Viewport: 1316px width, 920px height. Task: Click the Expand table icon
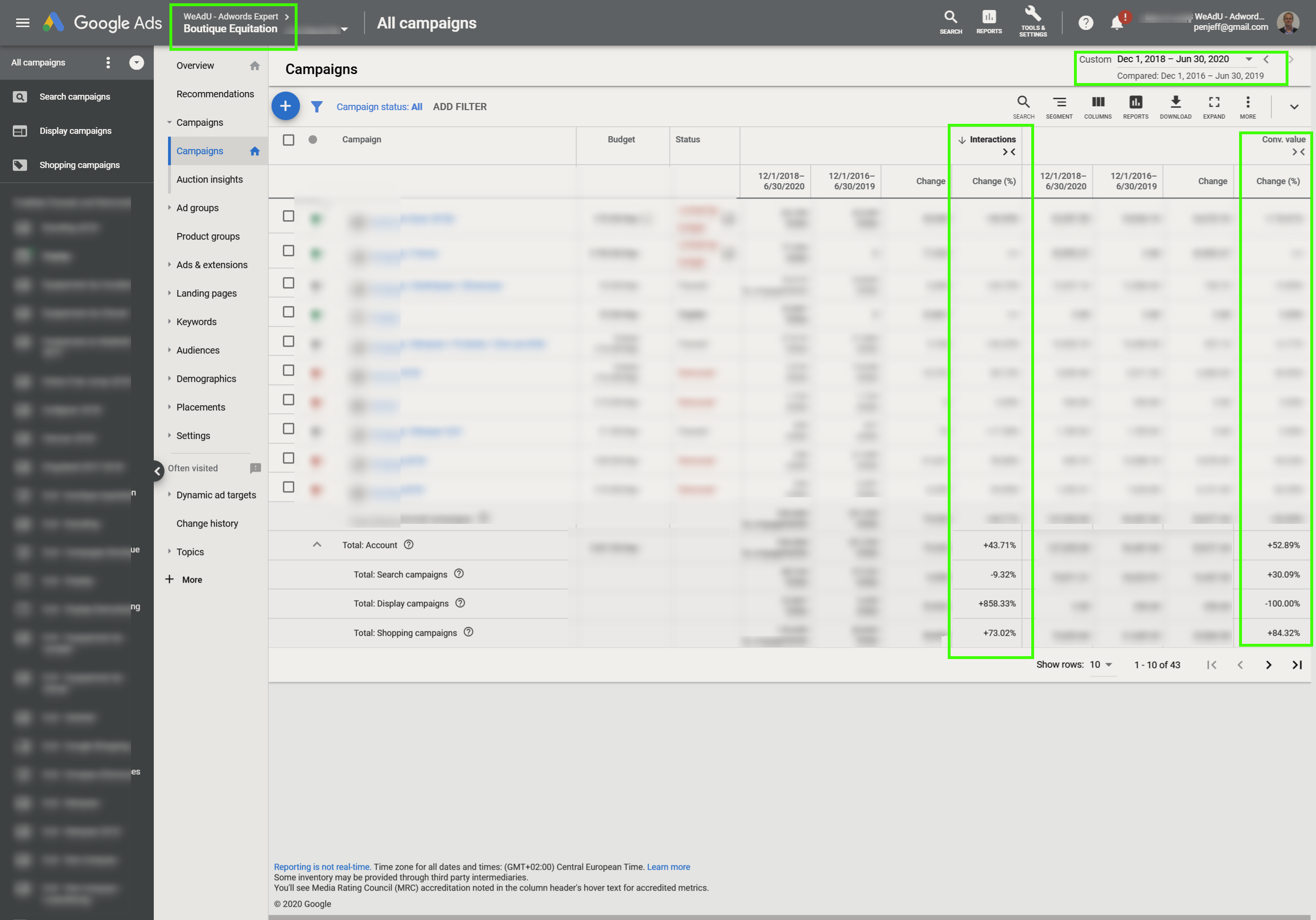point(1213,107)
